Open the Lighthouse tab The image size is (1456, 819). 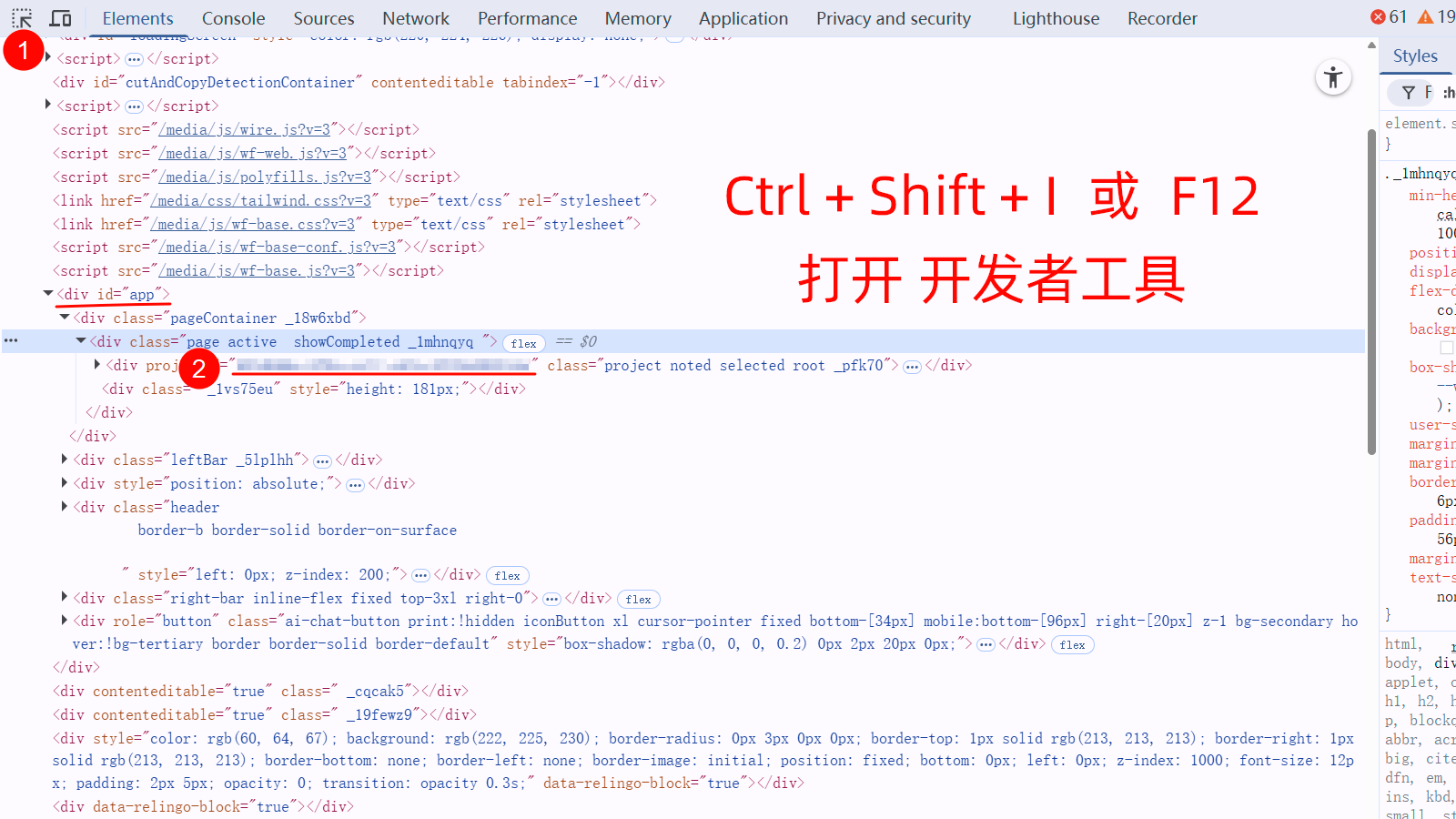point(1057,18)
